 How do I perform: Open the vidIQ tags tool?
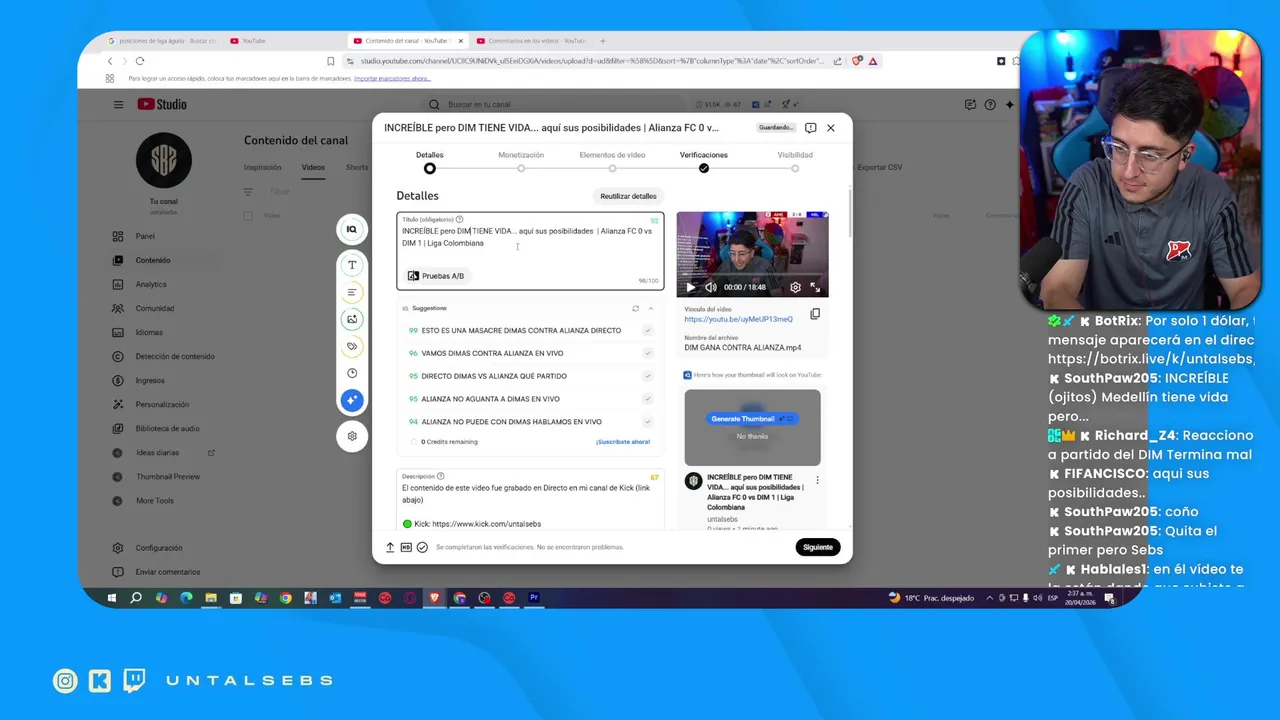pyautogui.click(x=352, y=346)
